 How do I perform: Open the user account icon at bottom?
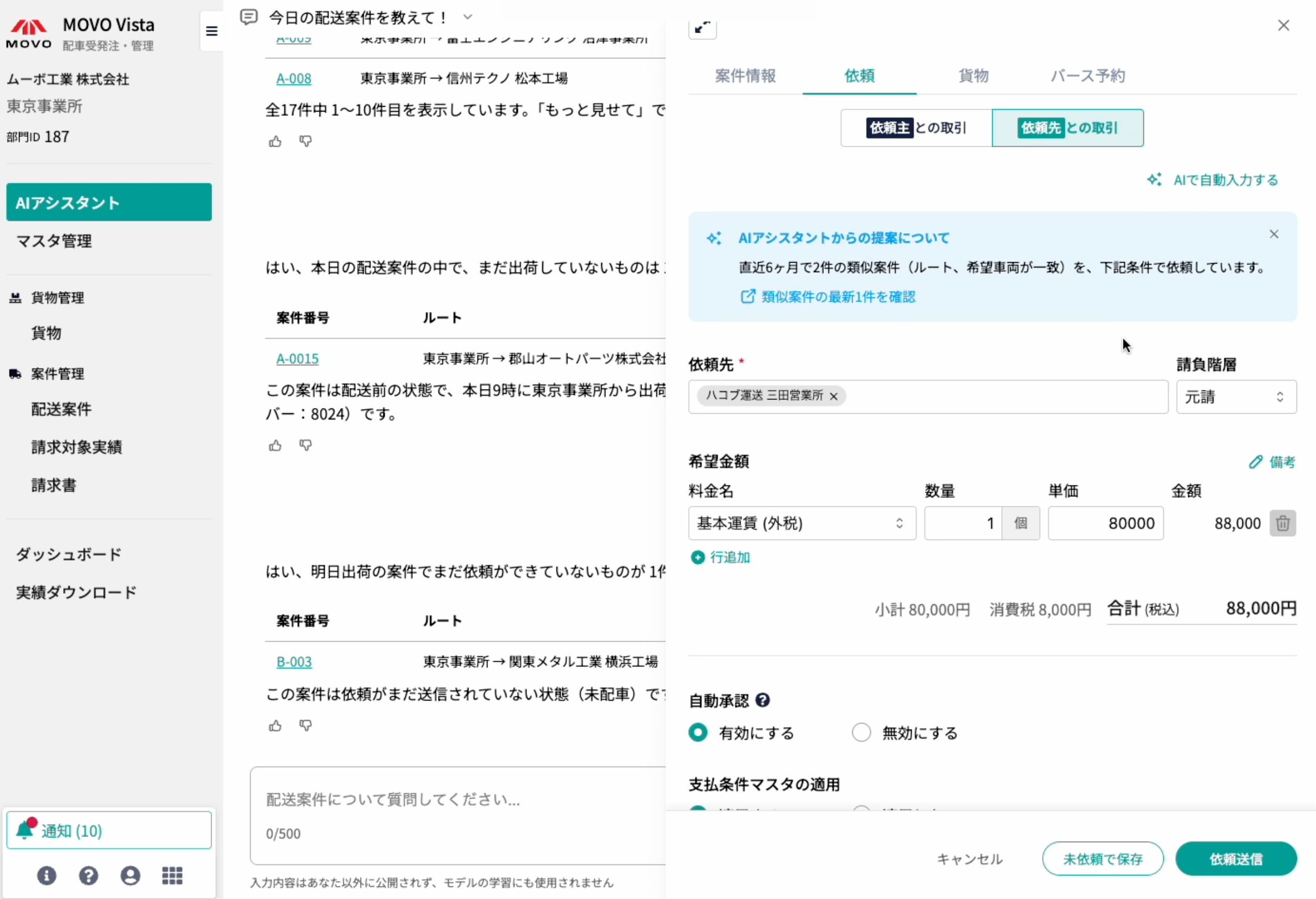pos(130,875)
